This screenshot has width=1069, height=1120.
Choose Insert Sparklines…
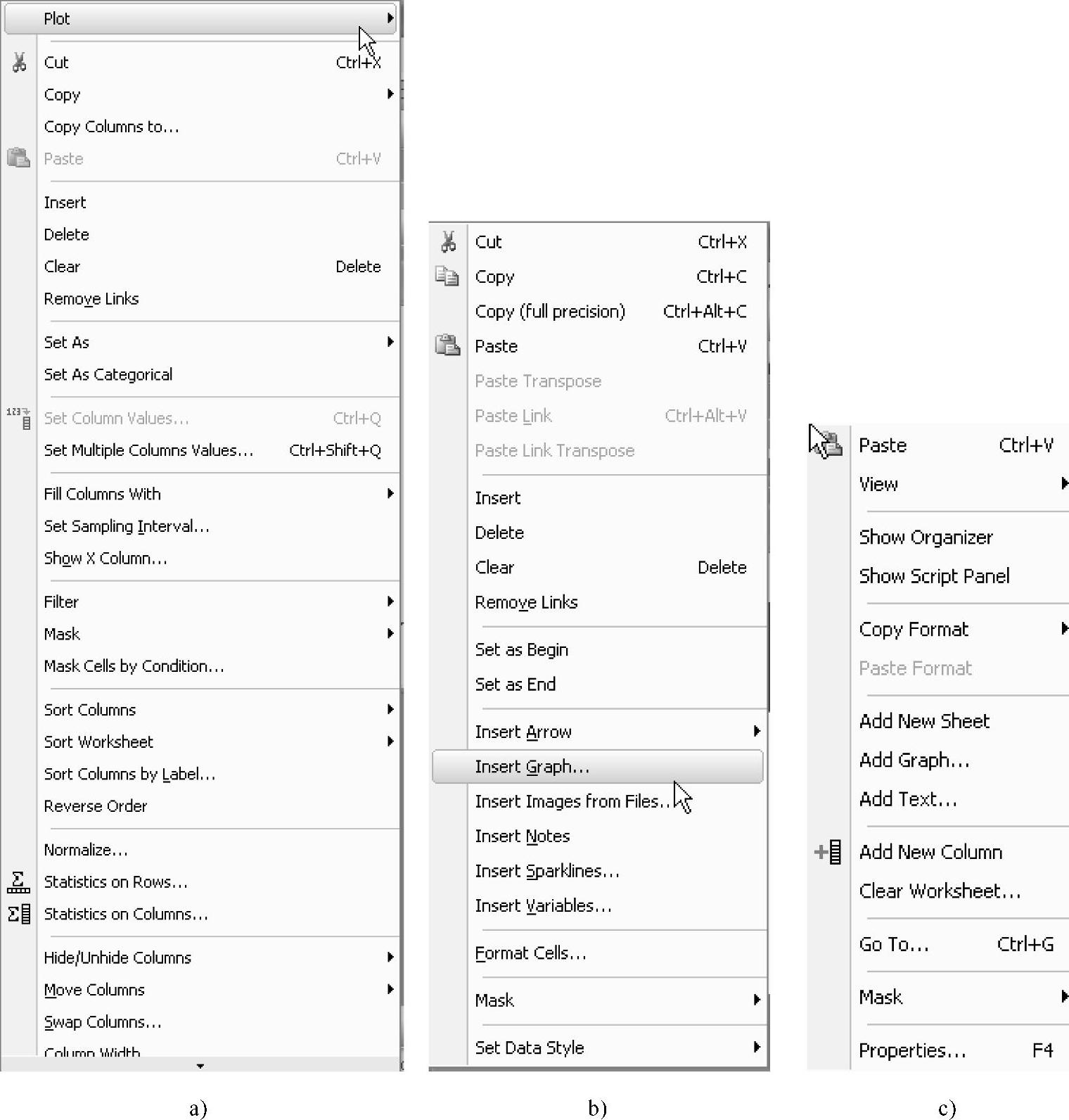click(547, 871)
